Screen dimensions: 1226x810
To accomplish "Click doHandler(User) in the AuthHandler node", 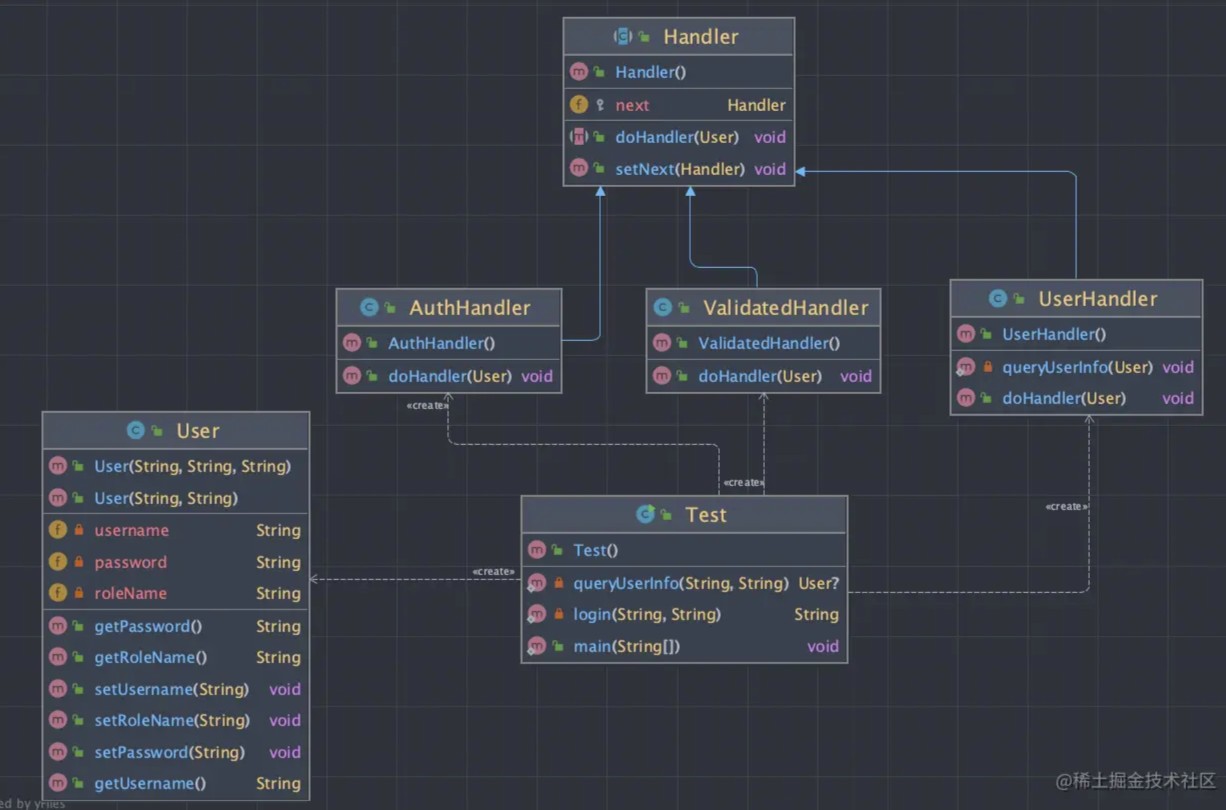I will (x=450, y=376).
